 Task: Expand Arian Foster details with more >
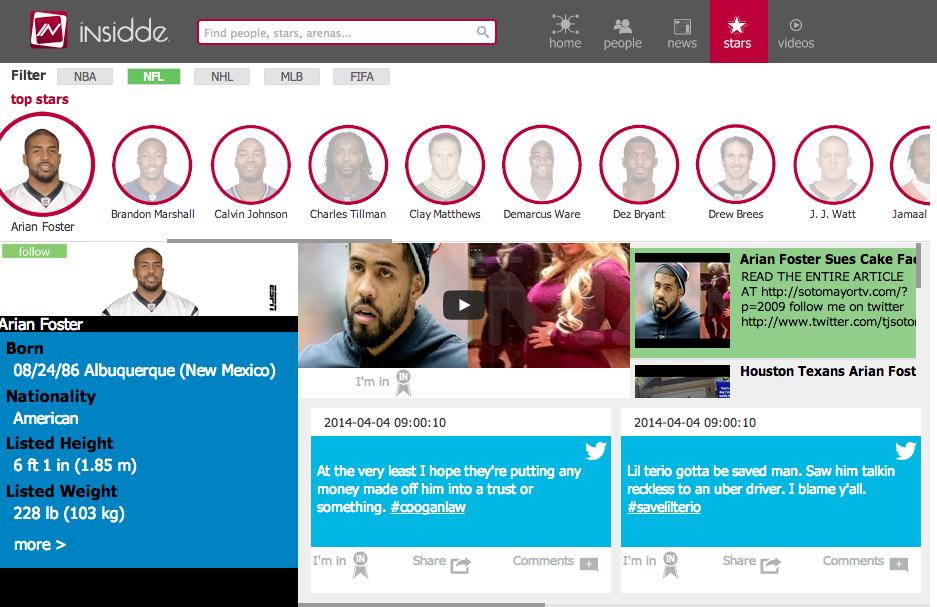tap(40, 545)
